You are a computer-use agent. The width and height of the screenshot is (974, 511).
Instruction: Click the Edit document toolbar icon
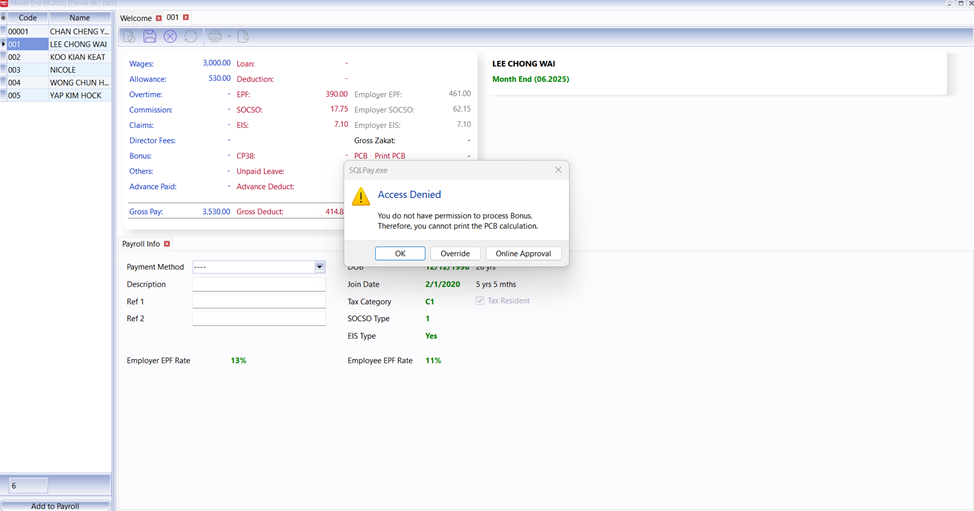(129, 36)
